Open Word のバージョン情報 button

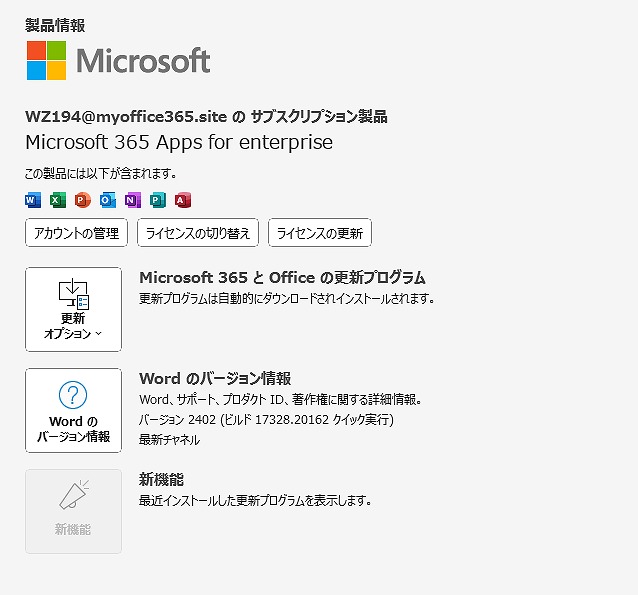(x=73, y=410)
